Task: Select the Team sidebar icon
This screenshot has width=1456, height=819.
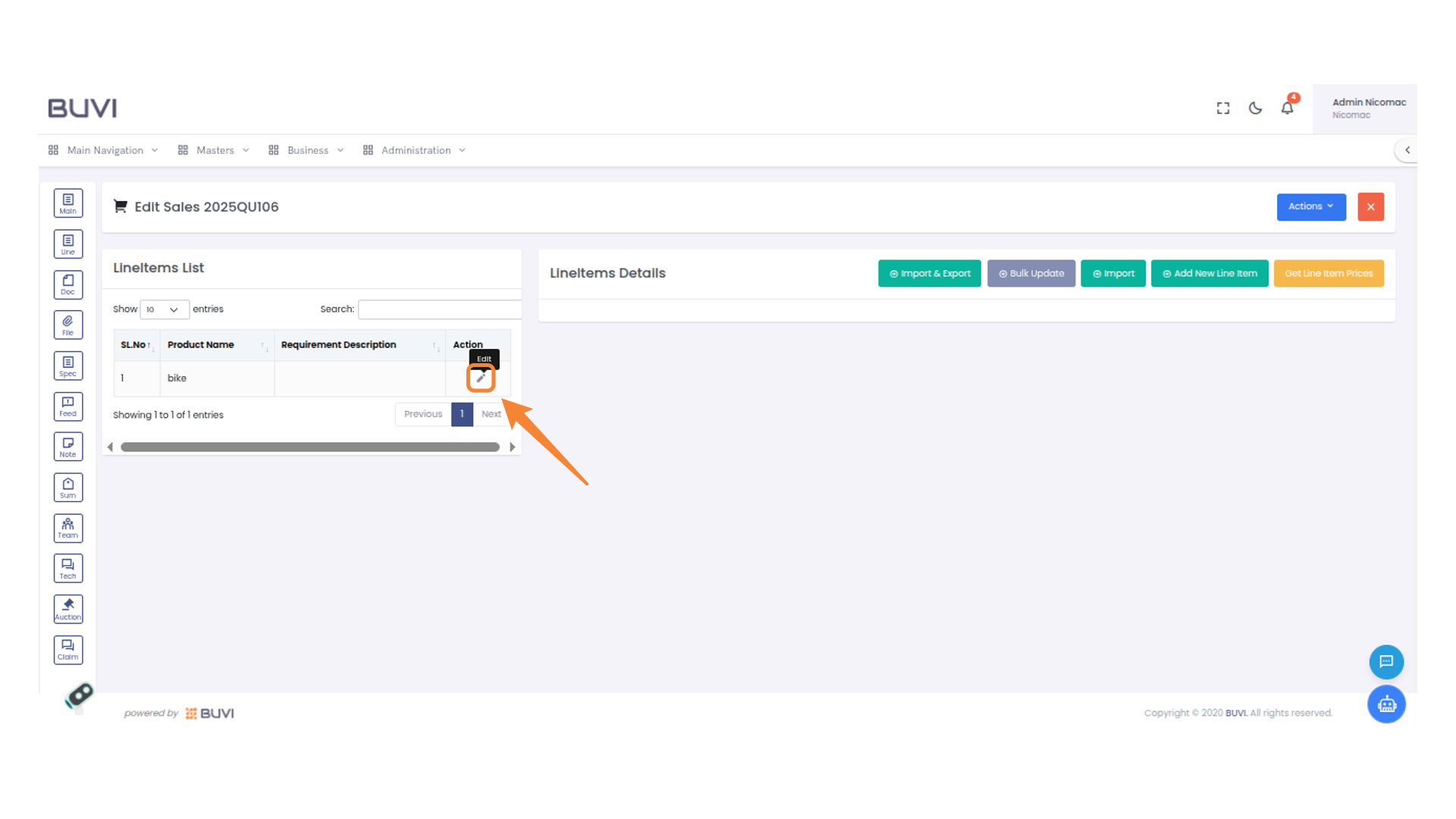Action: 68,528
